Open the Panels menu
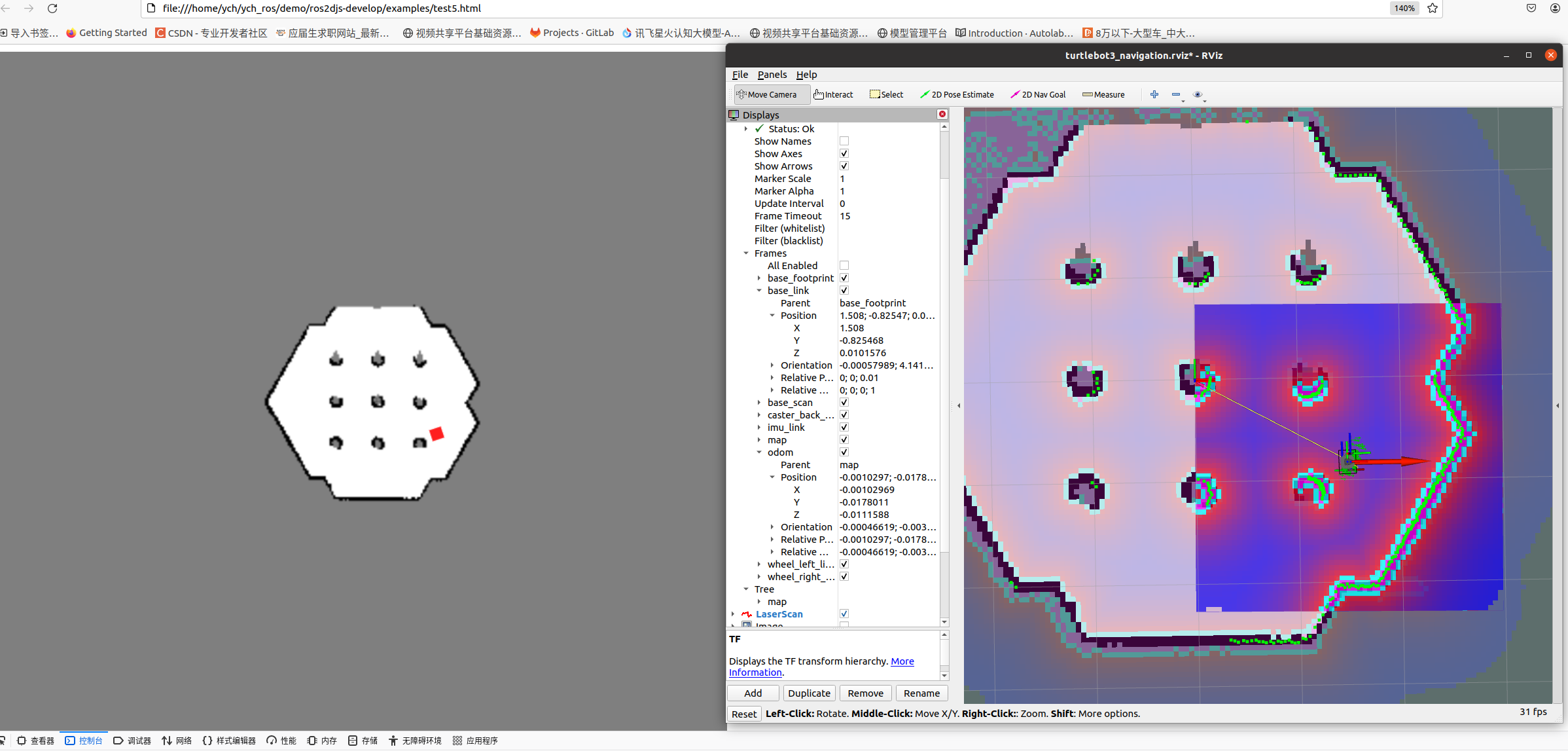The width and height of the screenshot is (1568, 753). [772, 75]
